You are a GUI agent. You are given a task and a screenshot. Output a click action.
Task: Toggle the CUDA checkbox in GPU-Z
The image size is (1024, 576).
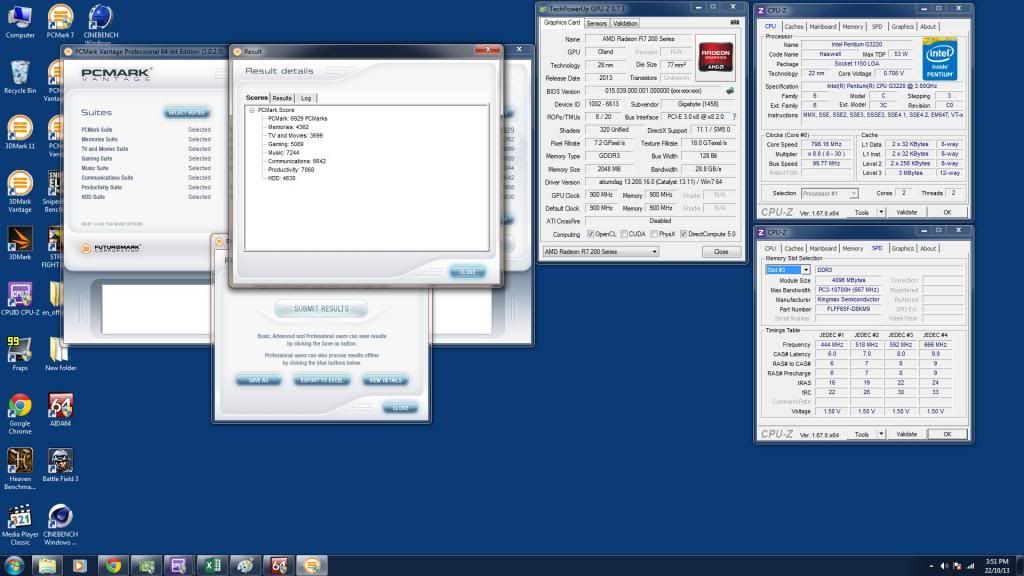coord(624,234)
